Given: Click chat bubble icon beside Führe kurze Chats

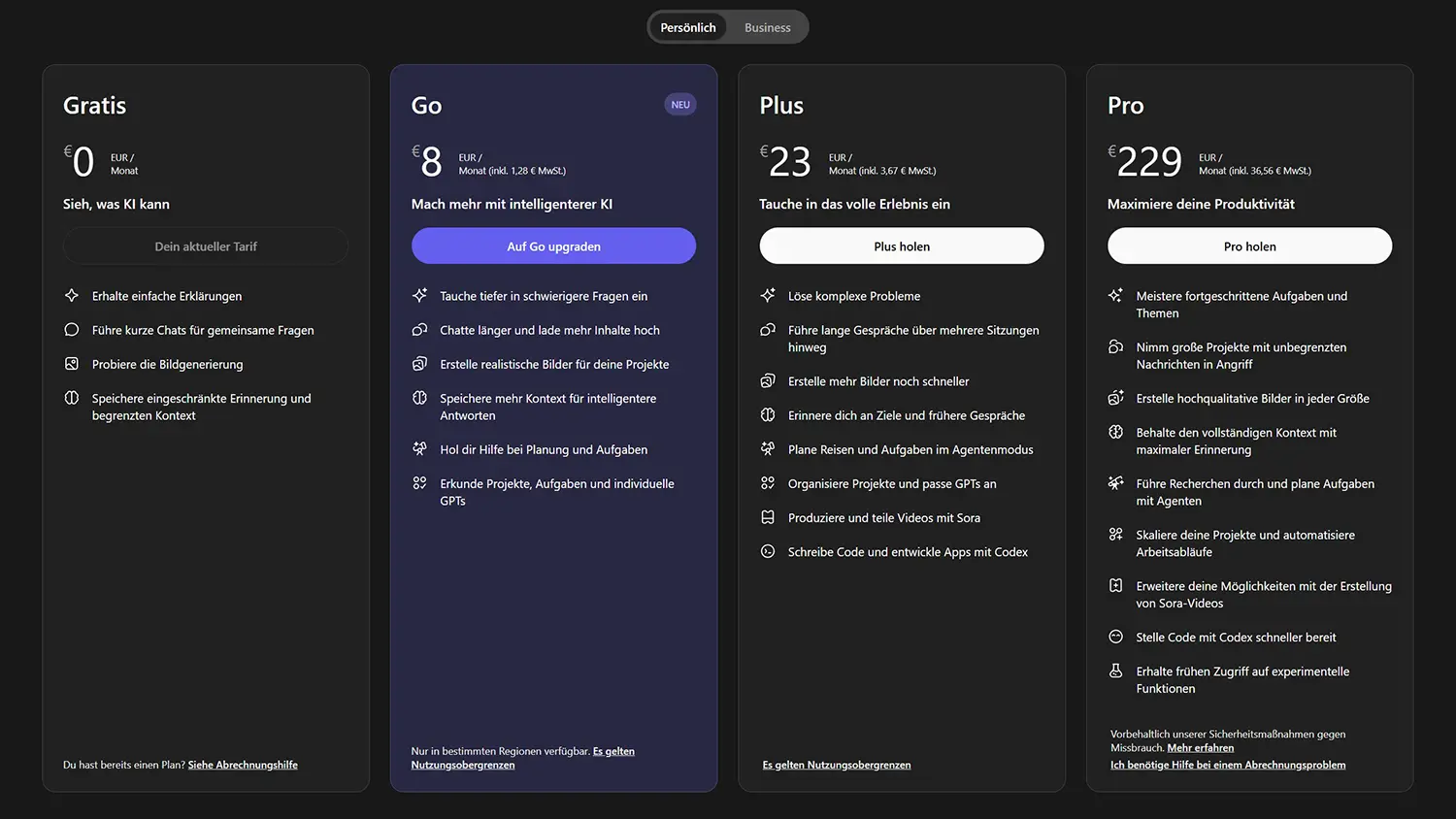Looking at the screenshot, I should click(72, 330).
